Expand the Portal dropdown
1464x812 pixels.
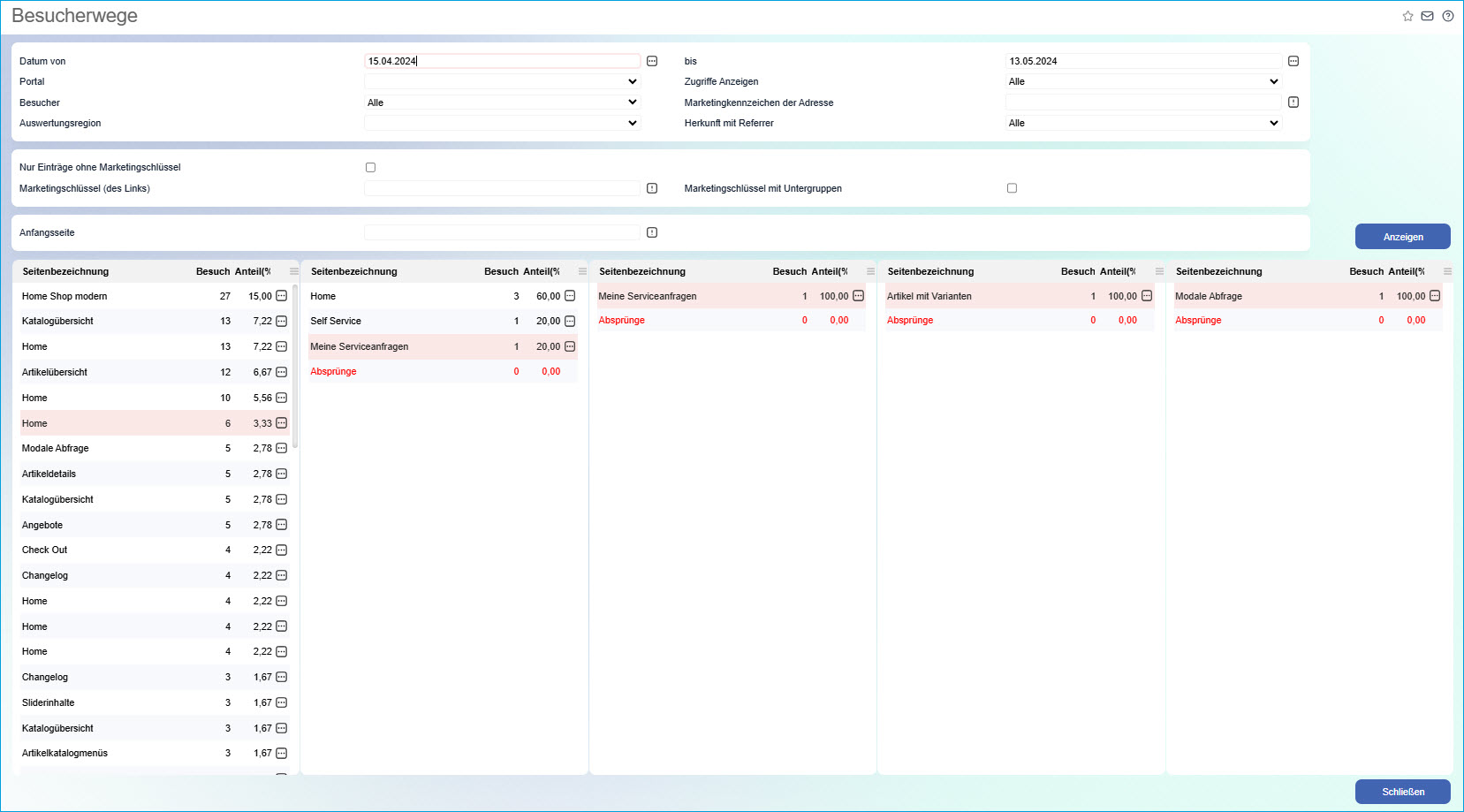(501, 81)
